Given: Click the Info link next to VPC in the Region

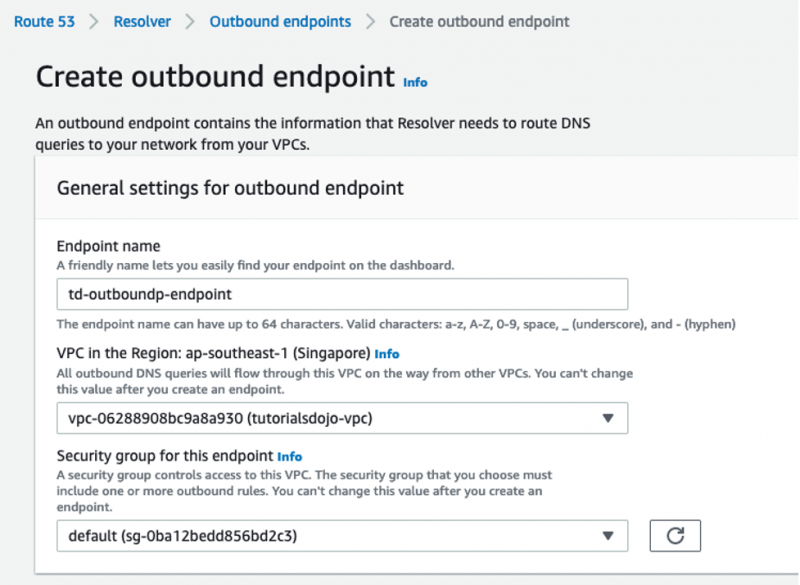Looking at the screenshot, I should point(385,354).
